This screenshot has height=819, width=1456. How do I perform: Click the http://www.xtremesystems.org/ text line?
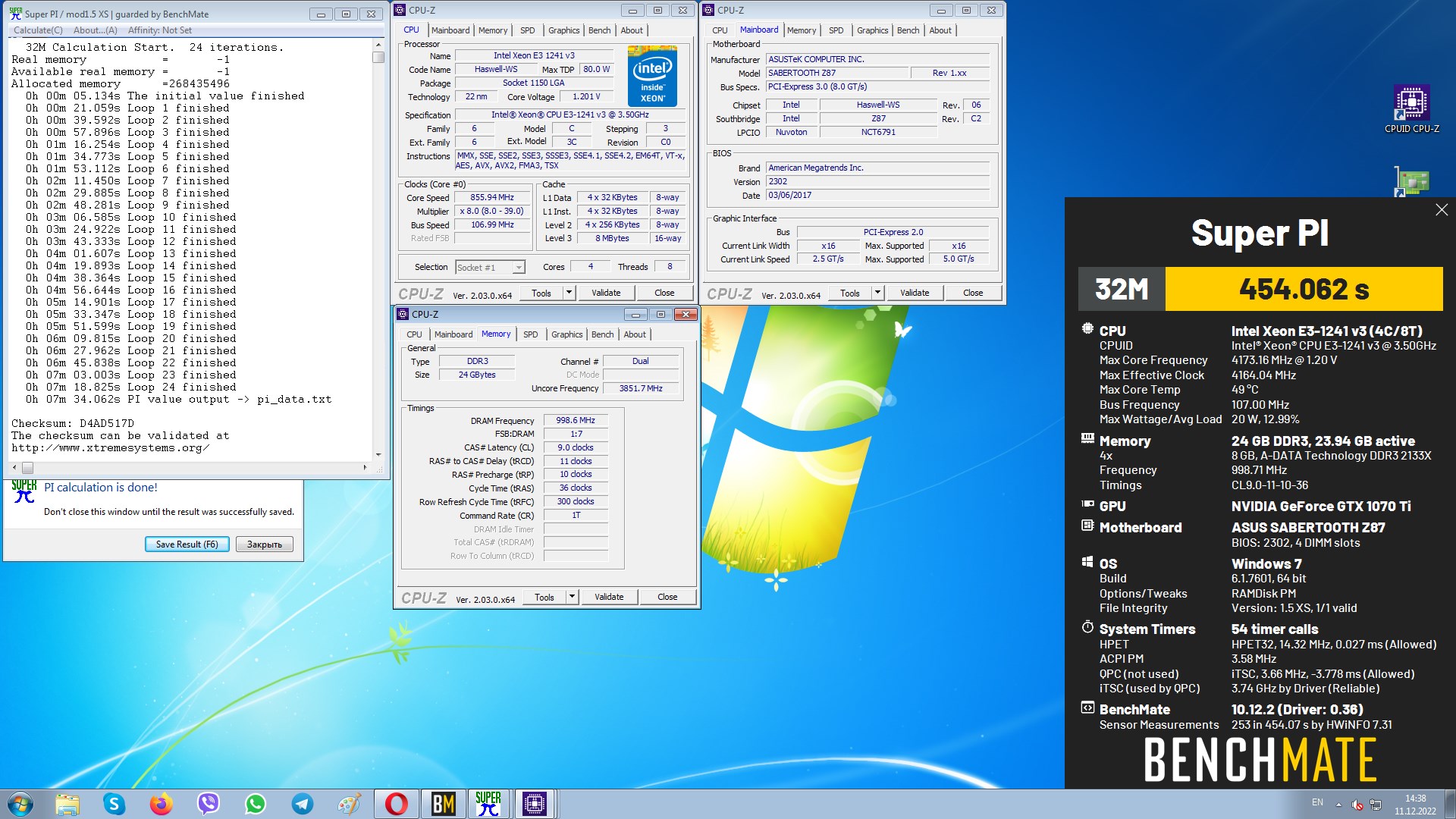pyautogui.click(x=111, y=447)
